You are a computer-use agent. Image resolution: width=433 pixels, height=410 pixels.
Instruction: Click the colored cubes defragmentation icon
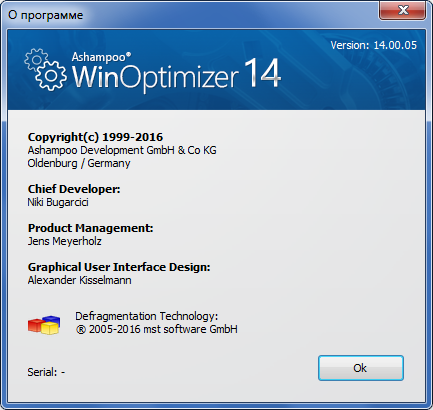pyautogui.click(x=44, y=325)
